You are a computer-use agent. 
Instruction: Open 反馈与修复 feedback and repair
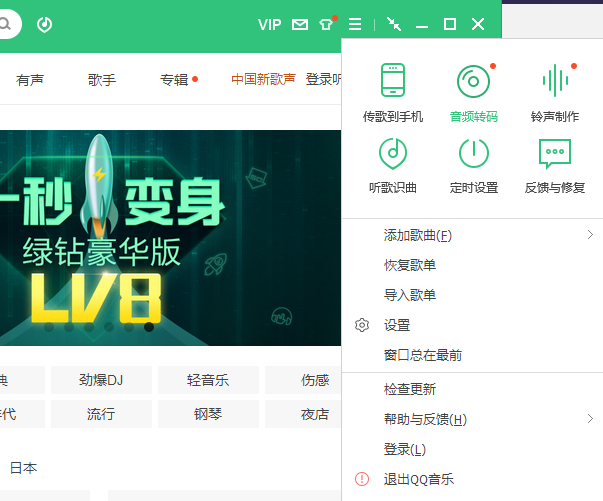(x=555, y=166)
